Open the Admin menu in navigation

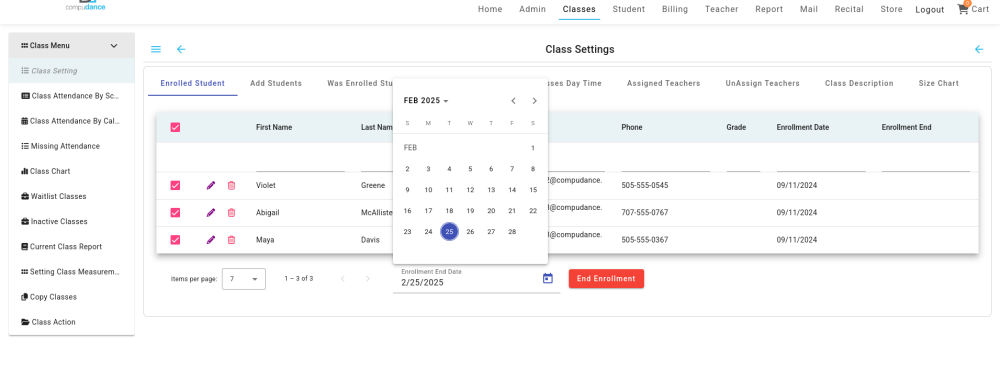point(533,9)
